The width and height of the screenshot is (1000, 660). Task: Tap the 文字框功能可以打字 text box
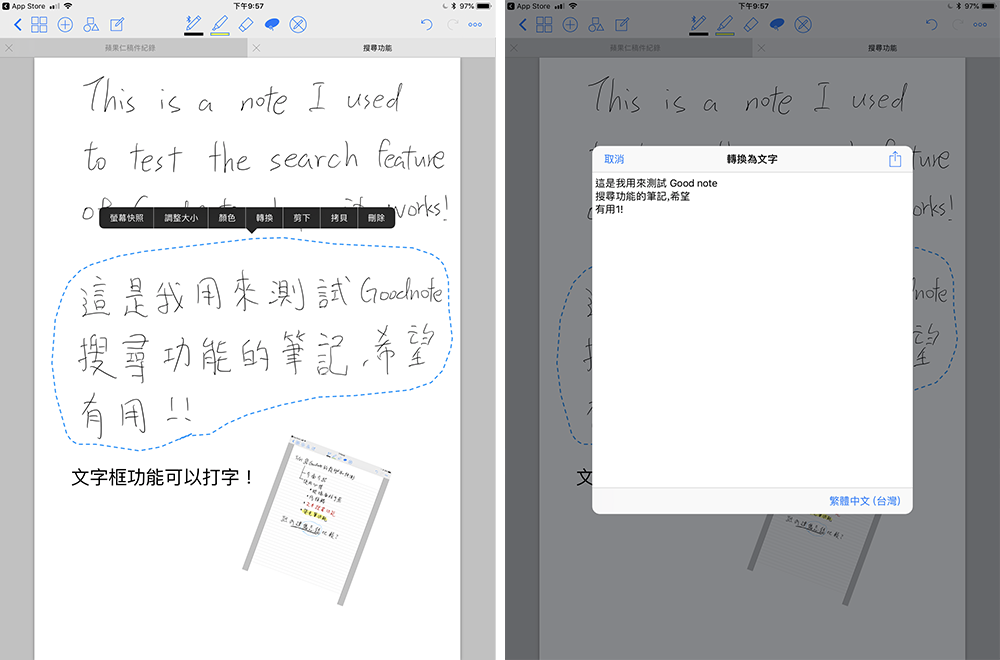click(163, 477)
